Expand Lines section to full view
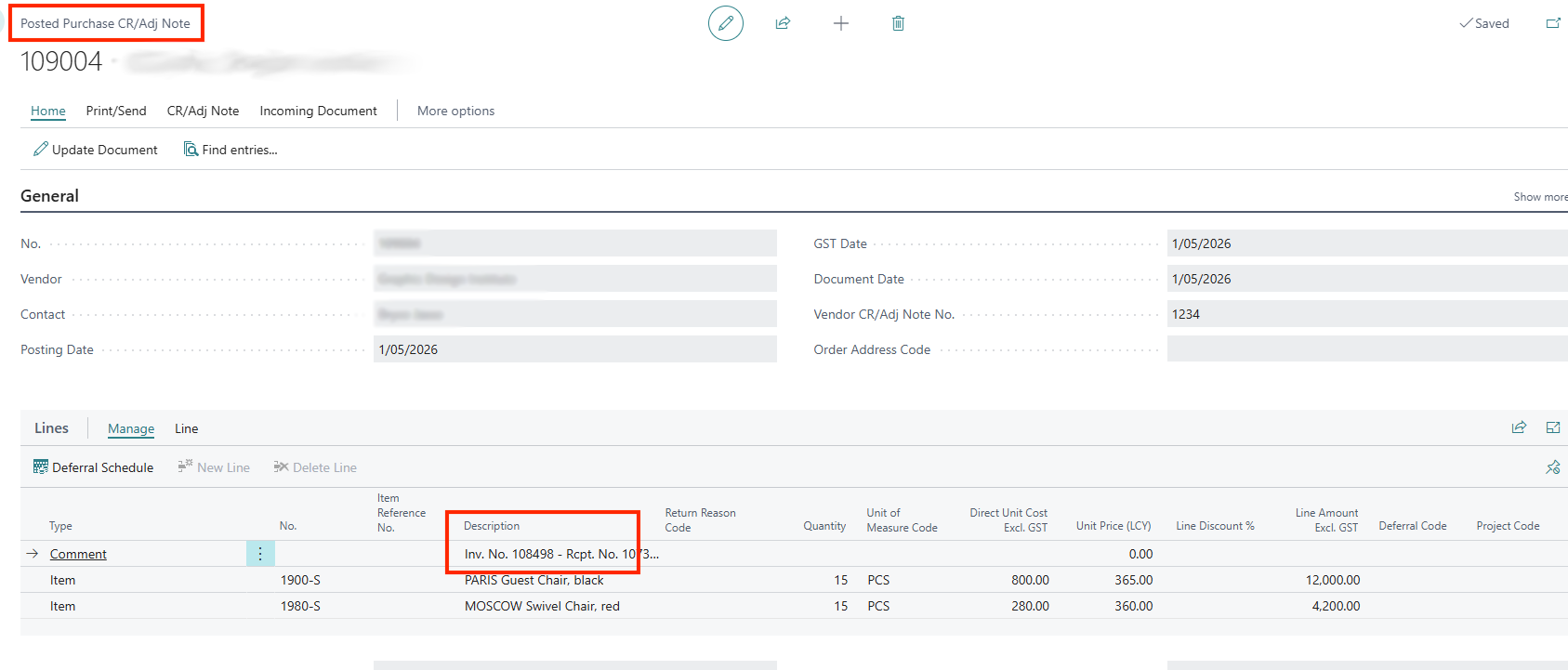 (1552, 427)
